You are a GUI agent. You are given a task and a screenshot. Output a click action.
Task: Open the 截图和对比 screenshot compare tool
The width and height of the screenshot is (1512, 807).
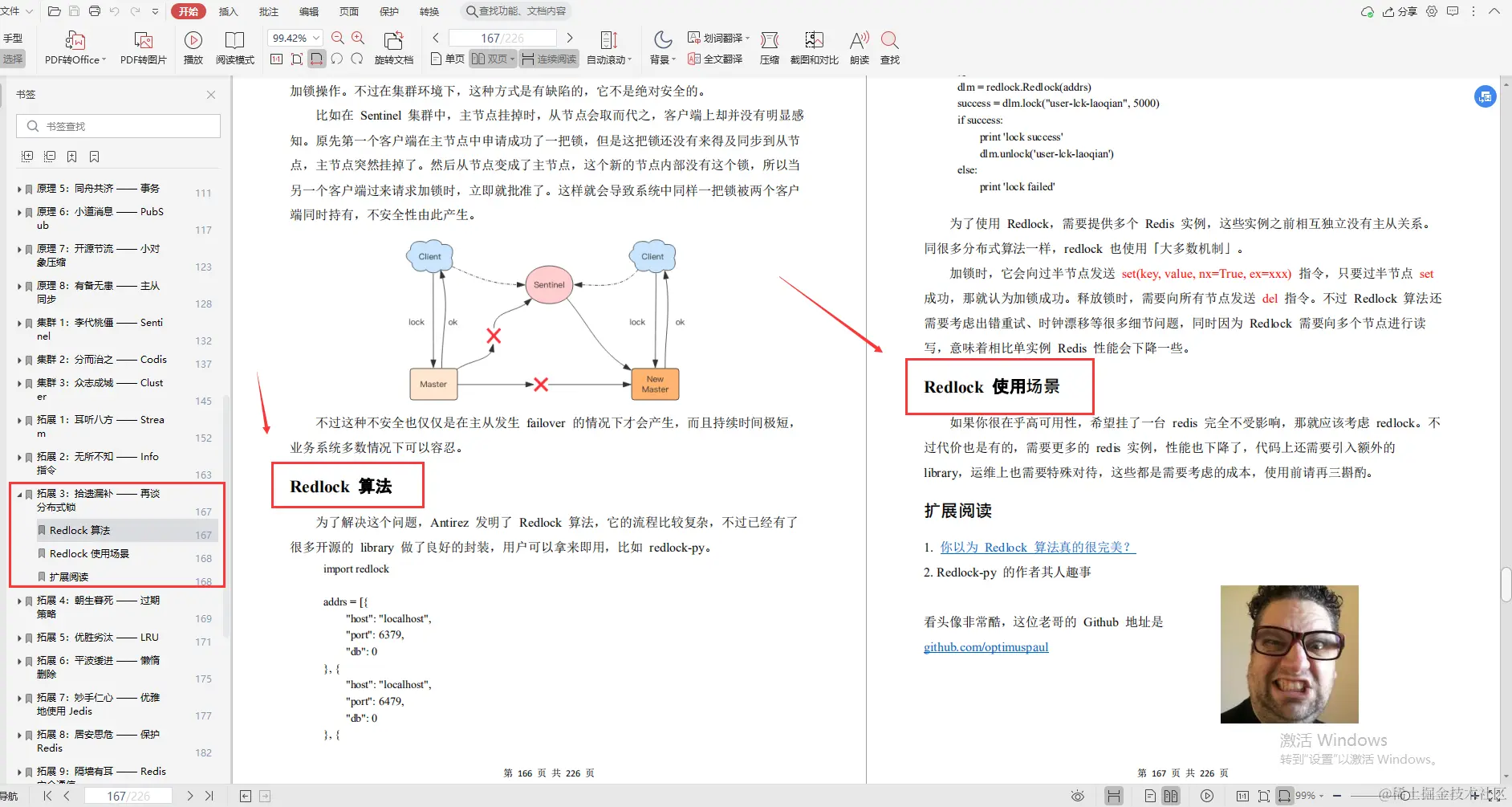click(x=814, y=47)
